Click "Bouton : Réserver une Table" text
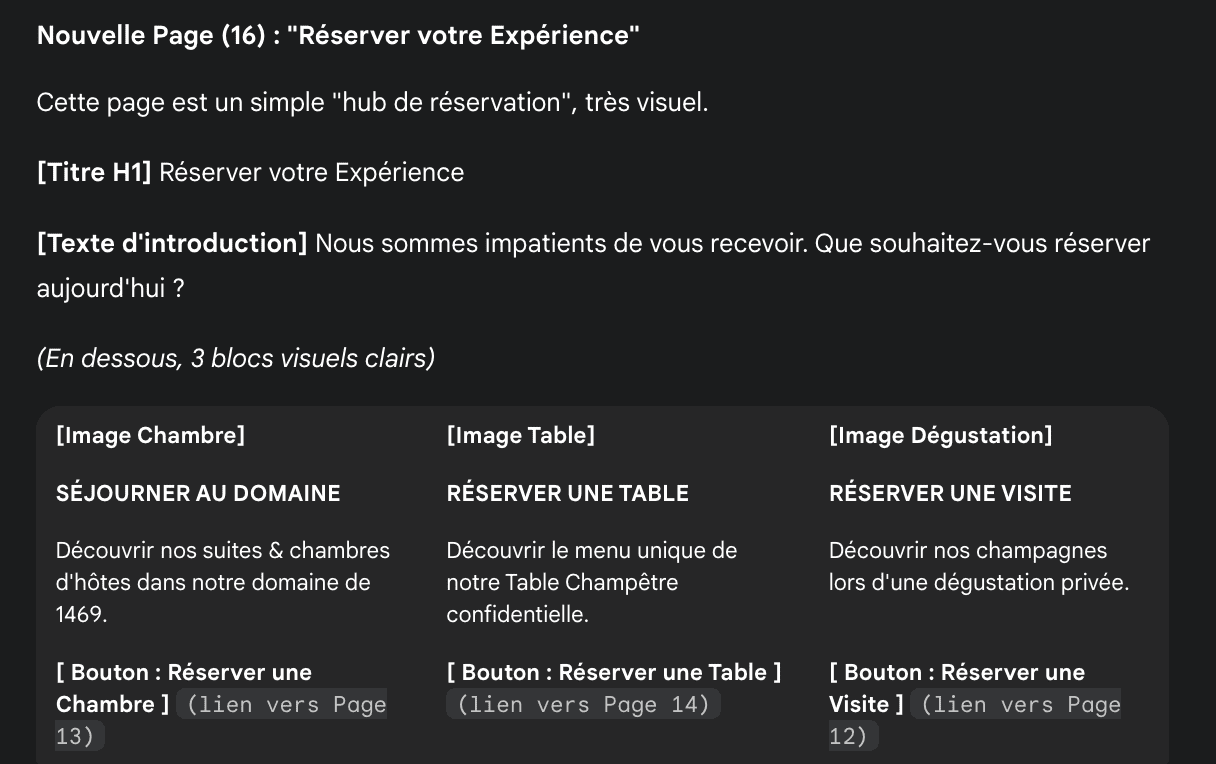The height and width of the screenshot is (764, 1216). 614,673
